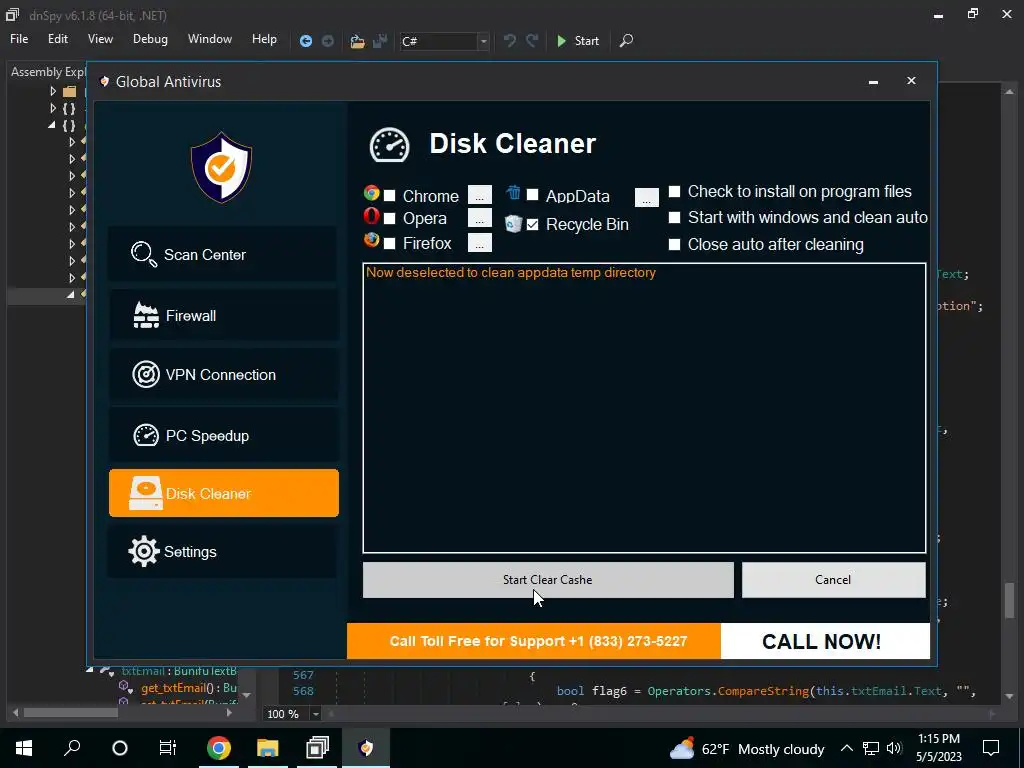Viewport: 1024px width, 768px height.
Task: Click the Start Clear Cashe button
Action: coord(548,580)
